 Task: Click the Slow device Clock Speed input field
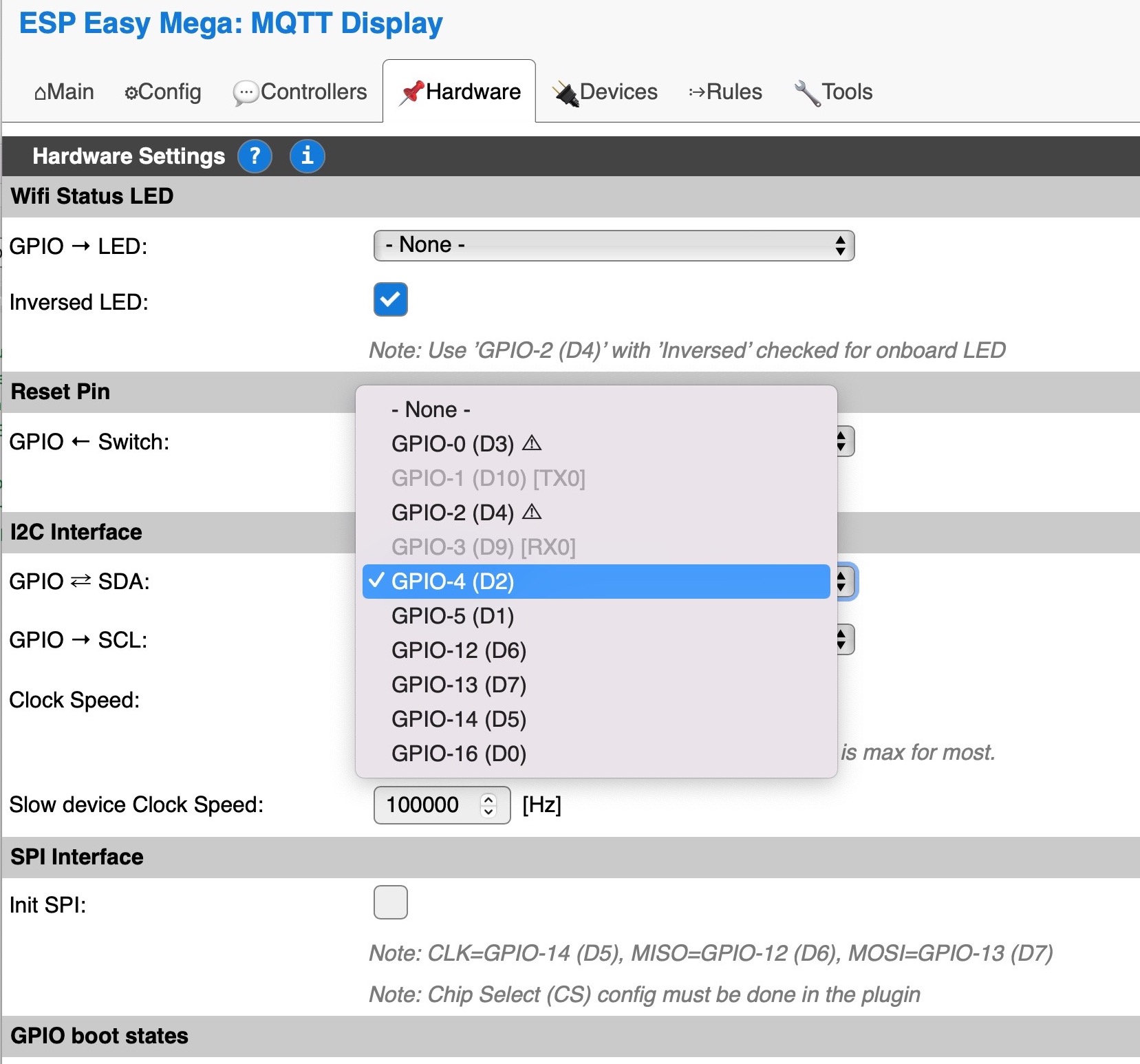click(x=442, y=805)
